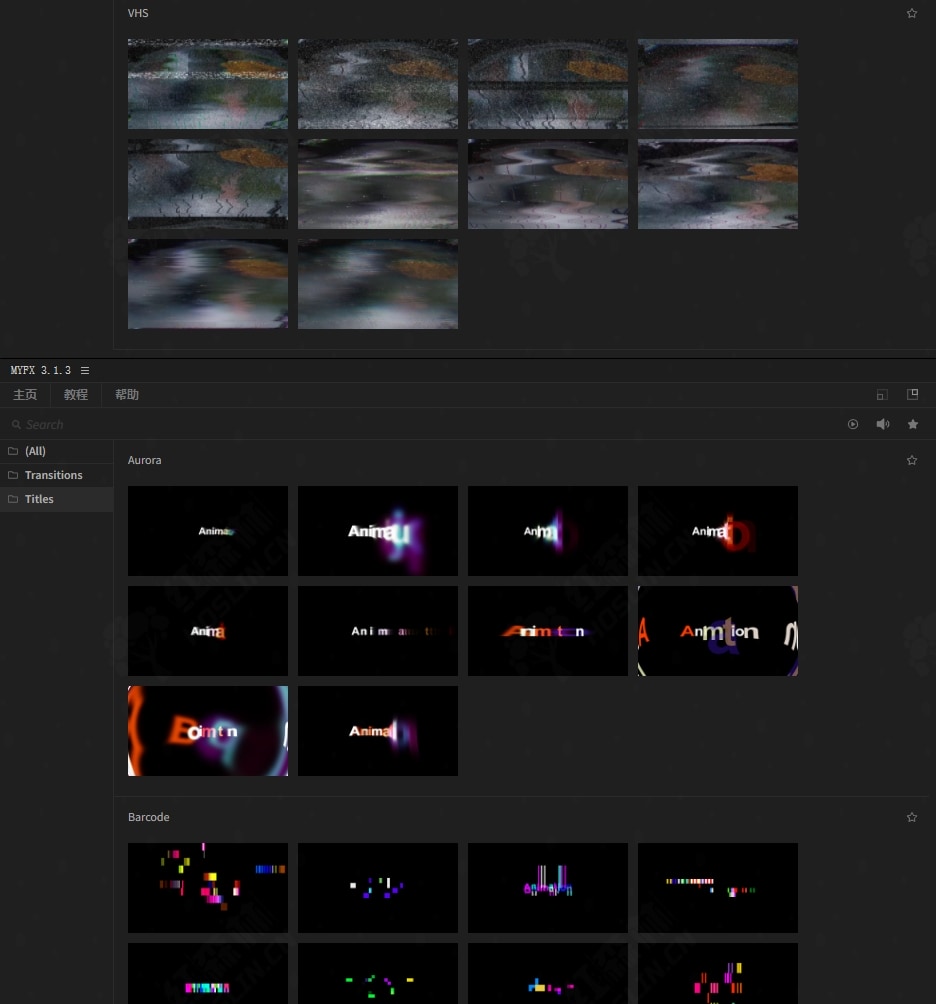Select third Aurora thumbnail in first row
The height and width of the screenshot is (1004, 936).
(x=548, y=531)
